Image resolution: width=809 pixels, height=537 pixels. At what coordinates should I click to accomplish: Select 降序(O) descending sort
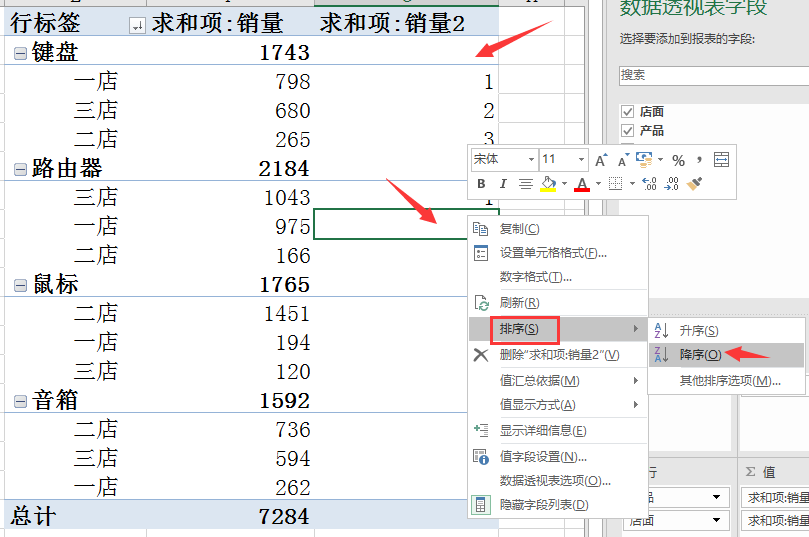[x=726, y=355]
